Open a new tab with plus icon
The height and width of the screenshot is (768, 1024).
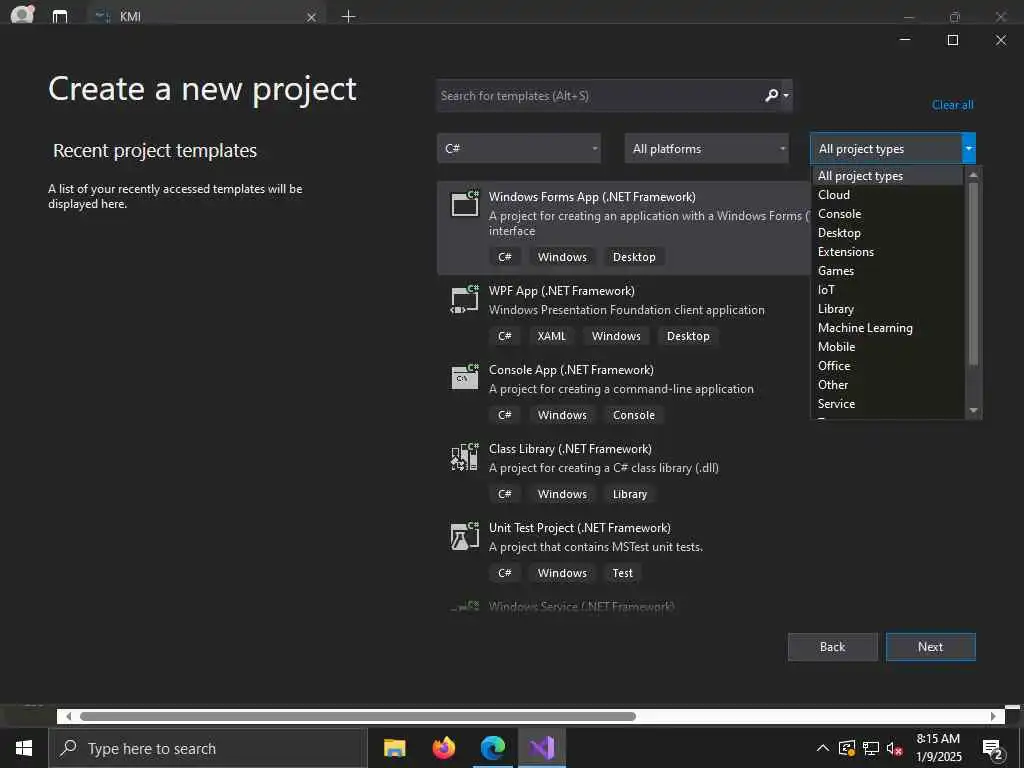pyautogui.click(x=349, y=16)
